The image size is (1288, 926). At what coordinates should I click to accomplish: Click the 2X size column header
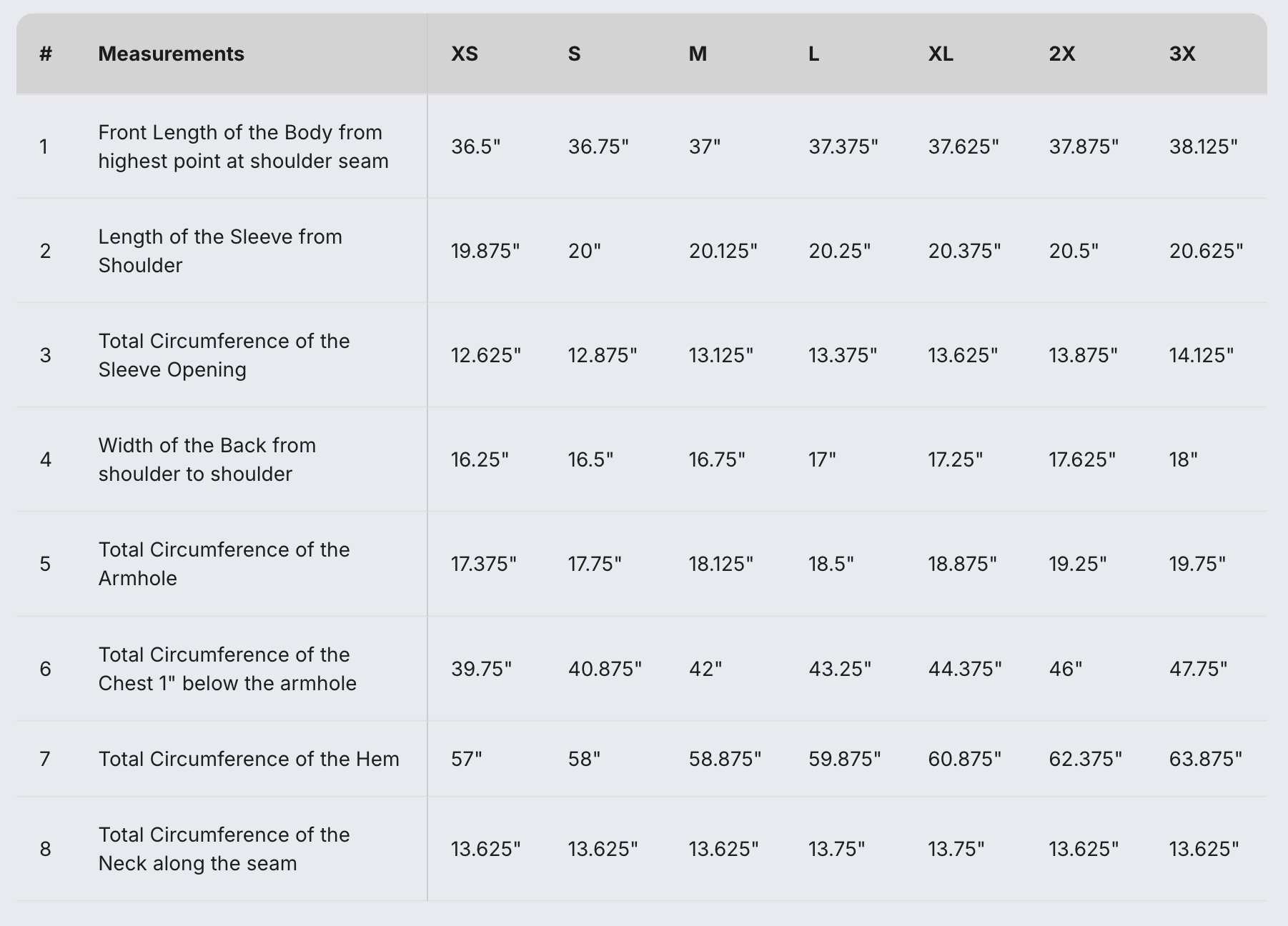(x=1062, y=54)
